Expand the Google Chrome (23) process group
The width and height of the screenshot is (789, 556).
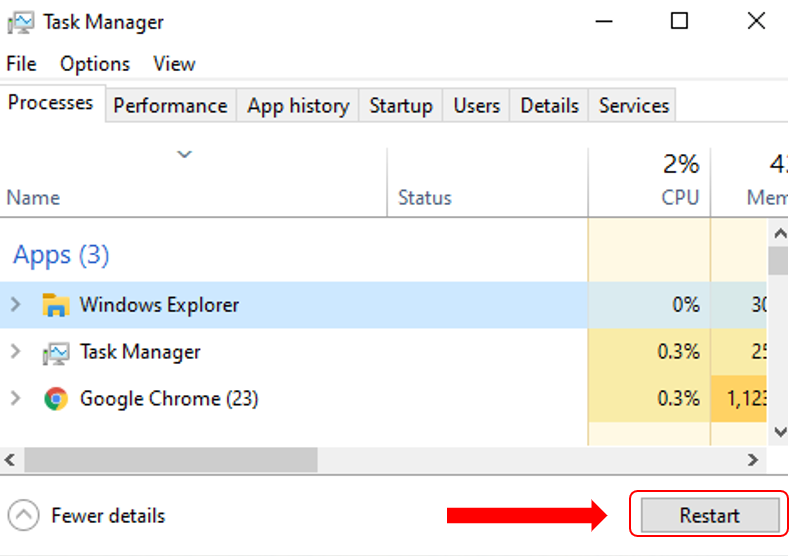16,398
